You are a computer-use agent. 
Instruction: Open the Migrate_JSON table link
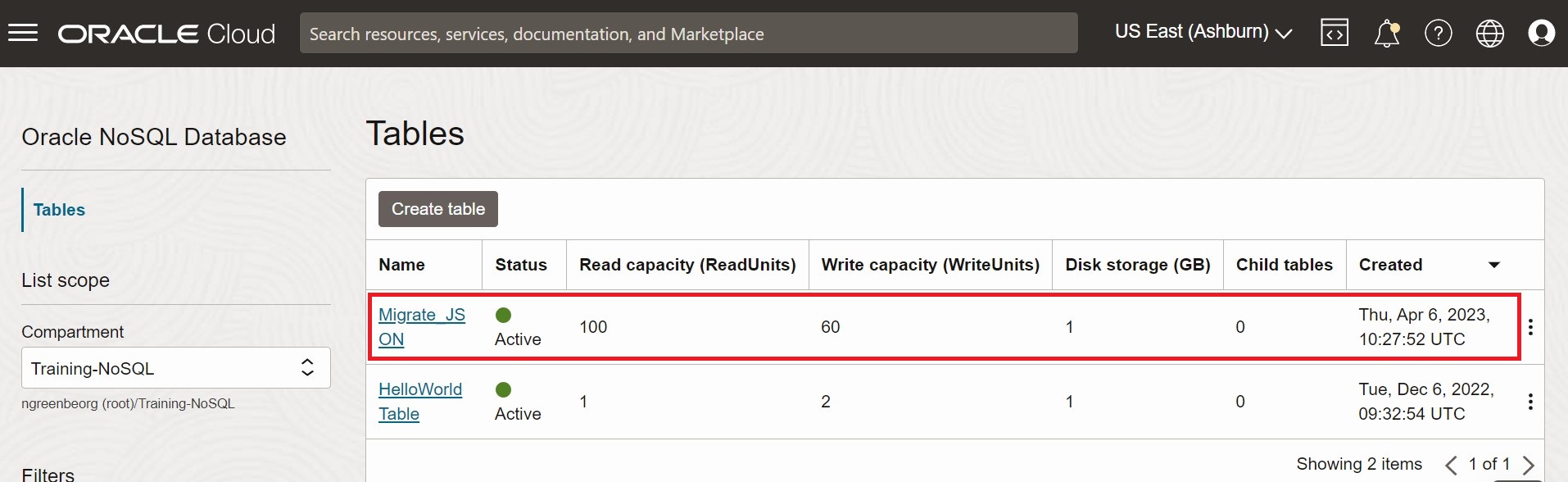(422, 327)
